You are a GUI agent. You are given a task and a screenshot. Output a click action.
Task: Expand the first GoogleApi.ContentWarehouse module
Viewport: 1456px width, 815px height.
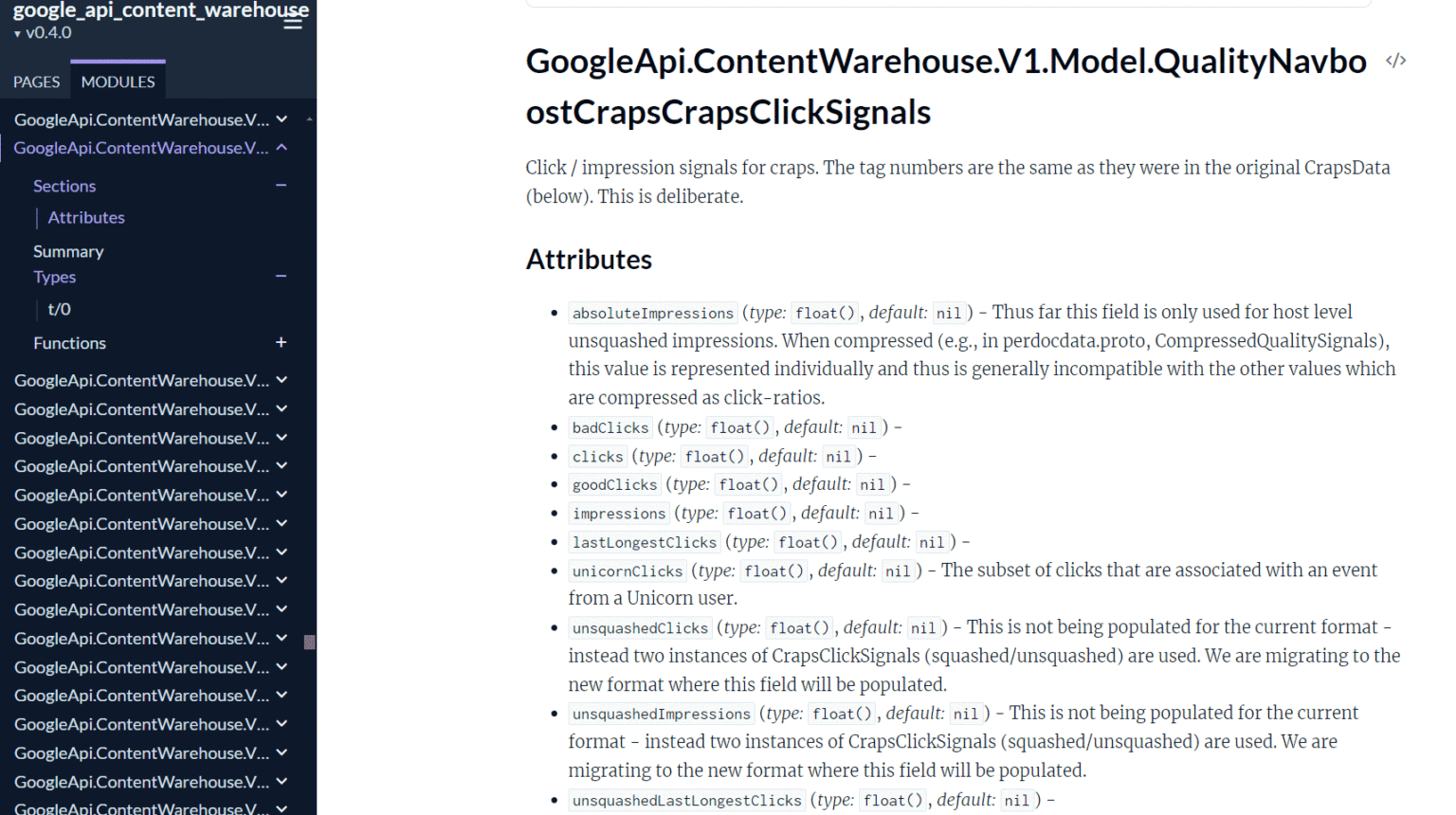point(282,119)
